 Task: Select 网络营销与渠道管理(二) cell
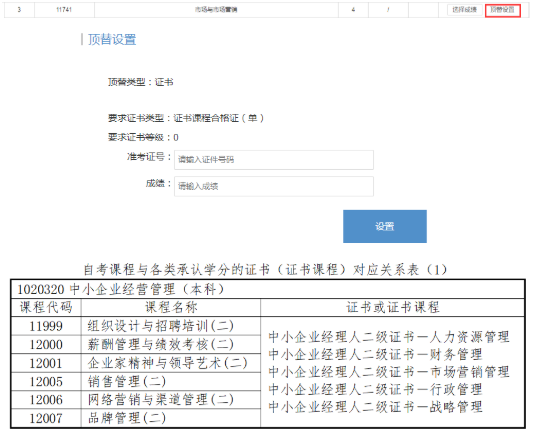pos(171,400)
